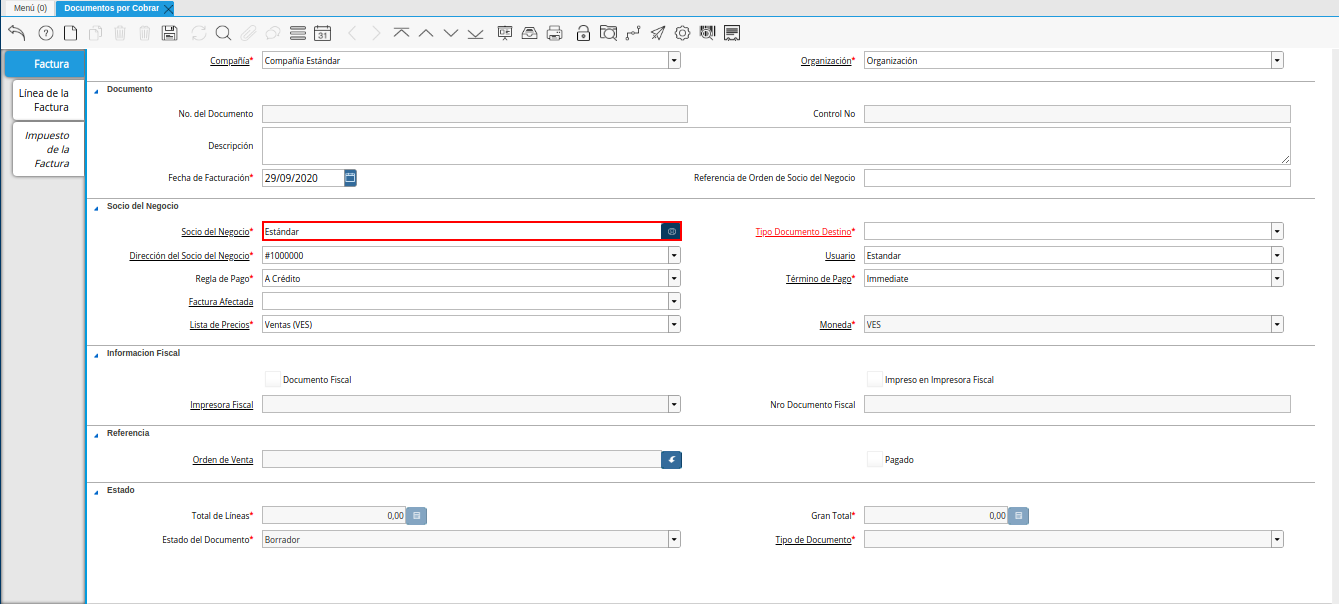The width and height of the screenshot is (1339, 604).
Task: Click the settings gear icon in the toolbar
Action: [683, 33]
